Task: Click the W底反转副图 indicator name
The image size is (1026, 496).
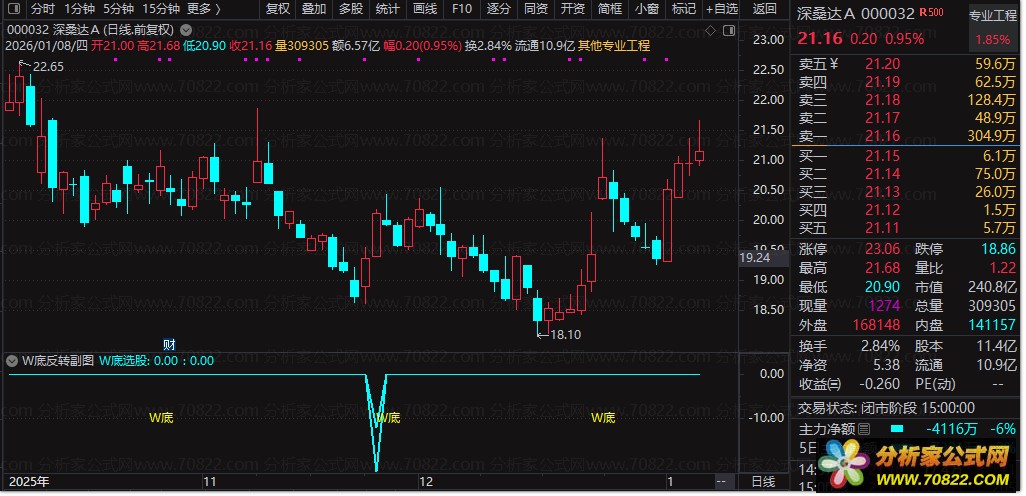Action: coord(58,361)
